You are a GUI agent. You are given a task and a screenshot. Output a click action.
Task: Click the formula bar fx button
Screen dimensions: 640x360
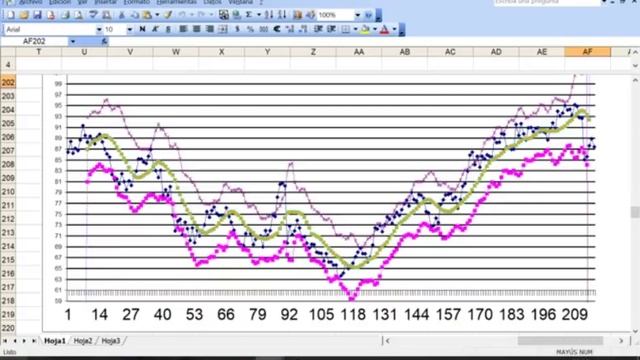click(104, 41)
